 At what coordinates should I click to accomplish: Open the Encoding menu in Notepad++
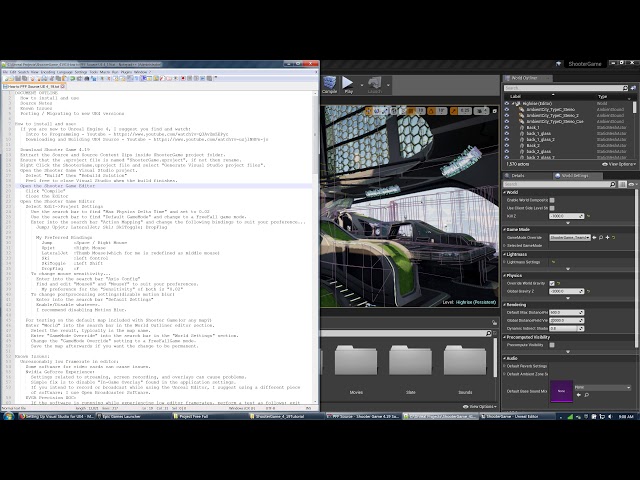point(47,72)
